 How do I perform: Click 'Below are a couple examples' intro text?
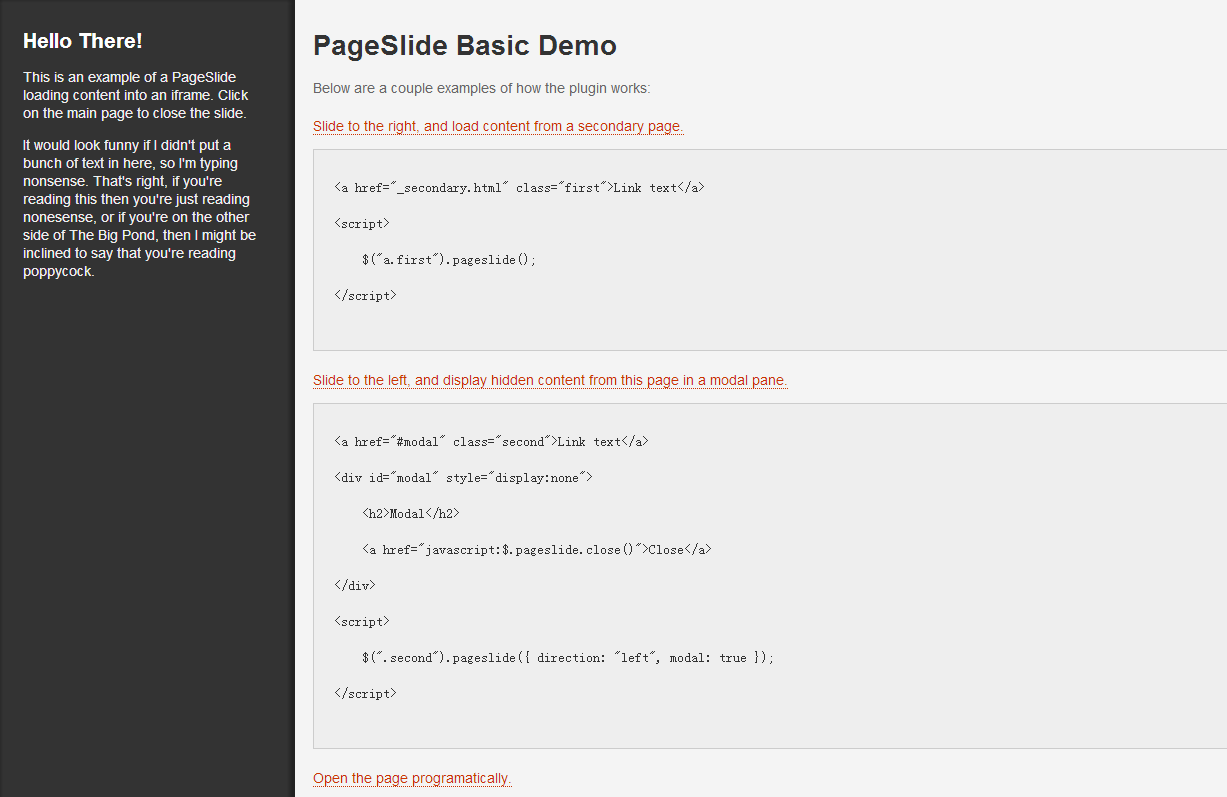click(x=482, y=88)
